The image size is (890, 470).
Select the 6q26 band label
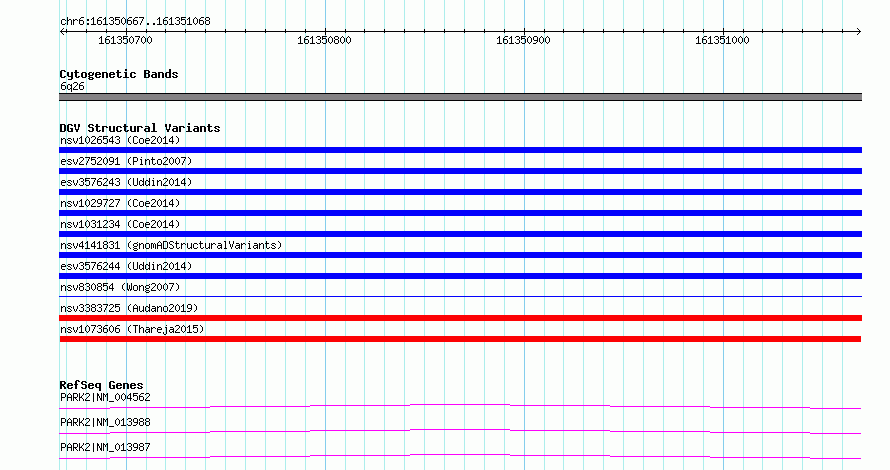click(x=72, y=86)
